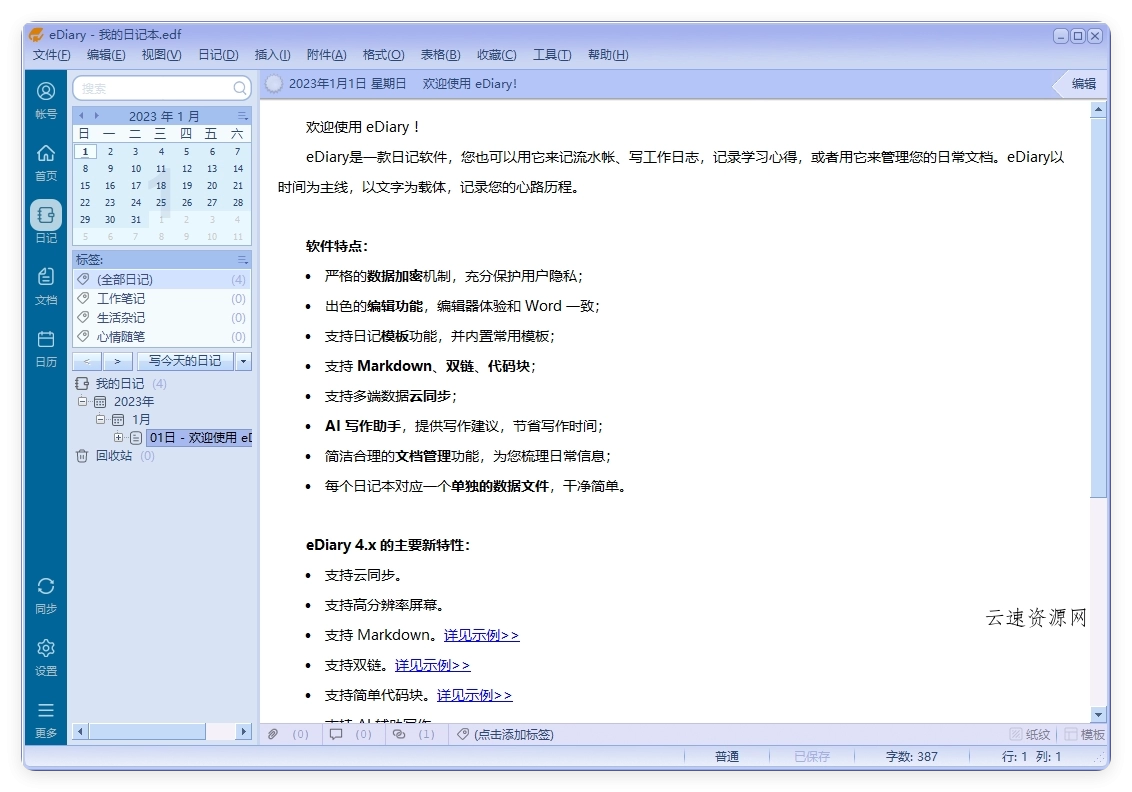Open the 日历 calendar view

[x=46, y=347]
